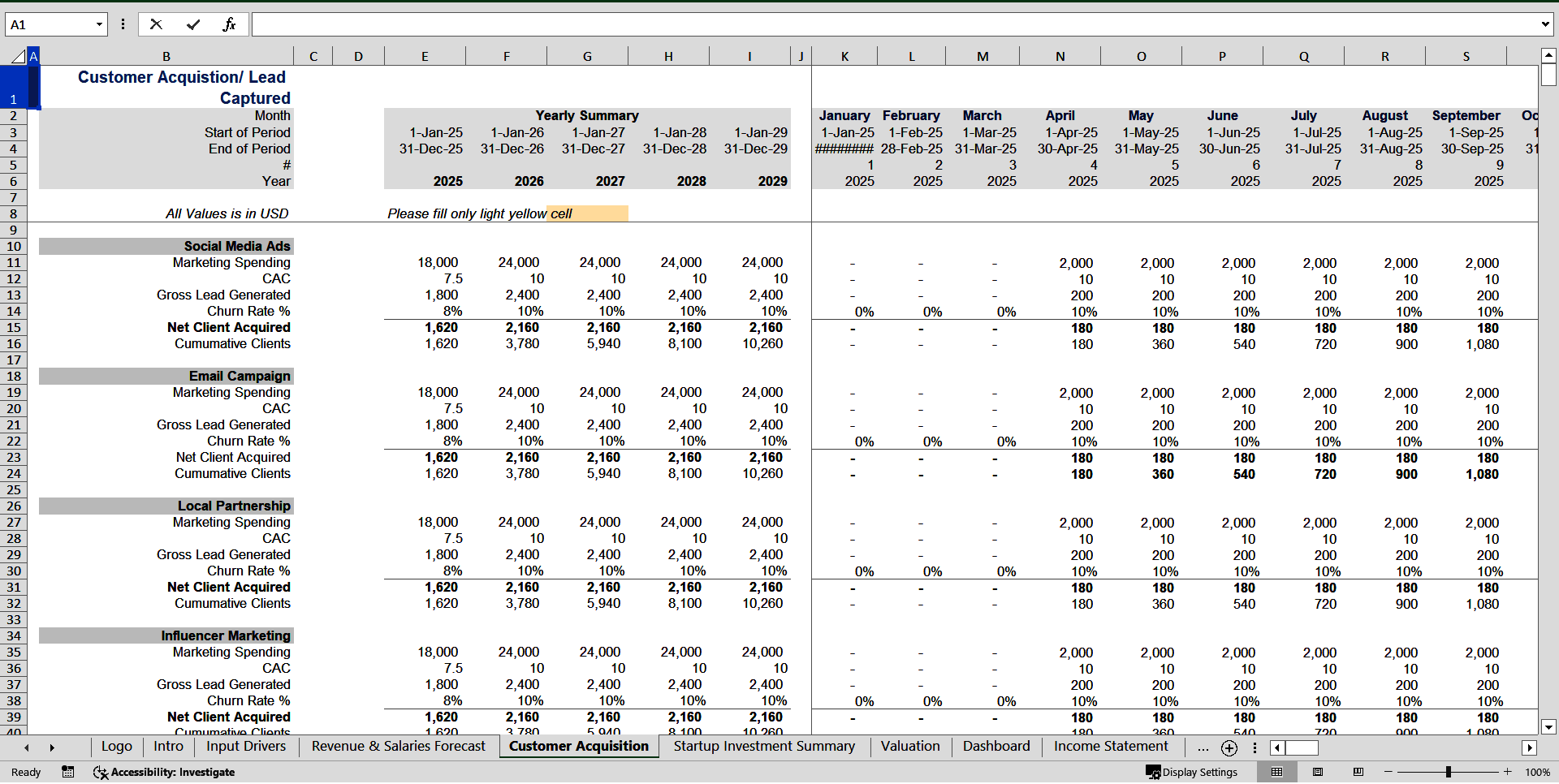Image resolution: width=1559 pixels, height=784 pixels.
Task: Switch to the Logo sheet tab
Action: pos(117,746)
